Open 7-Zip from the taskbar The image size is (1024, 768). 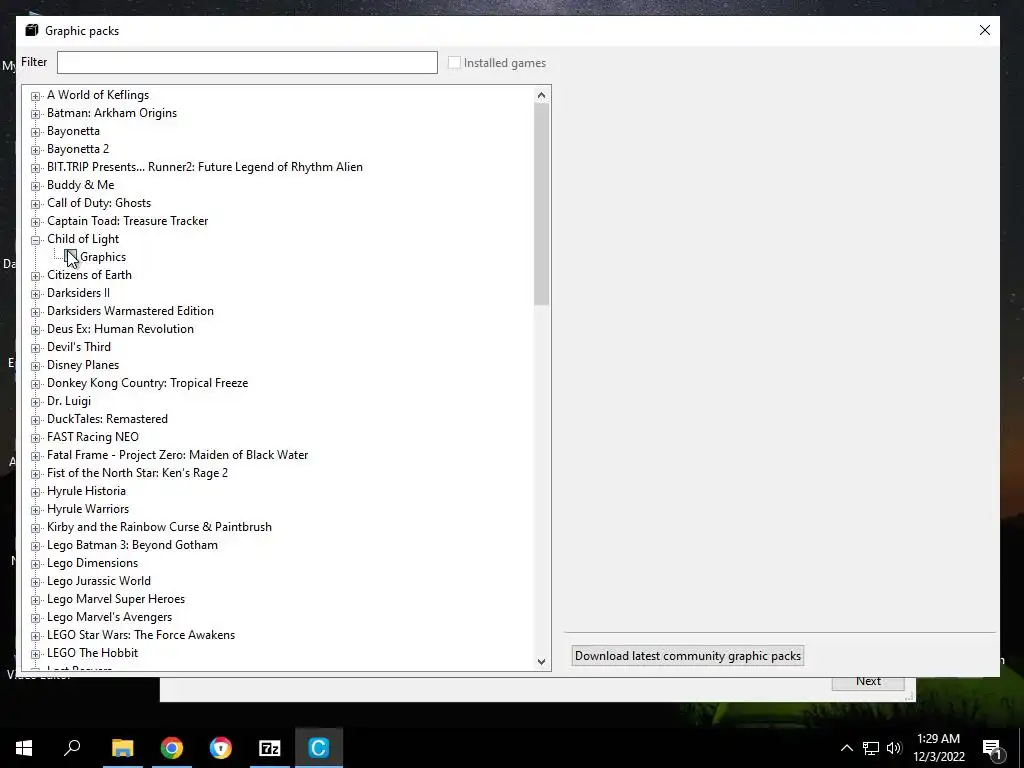270,748
